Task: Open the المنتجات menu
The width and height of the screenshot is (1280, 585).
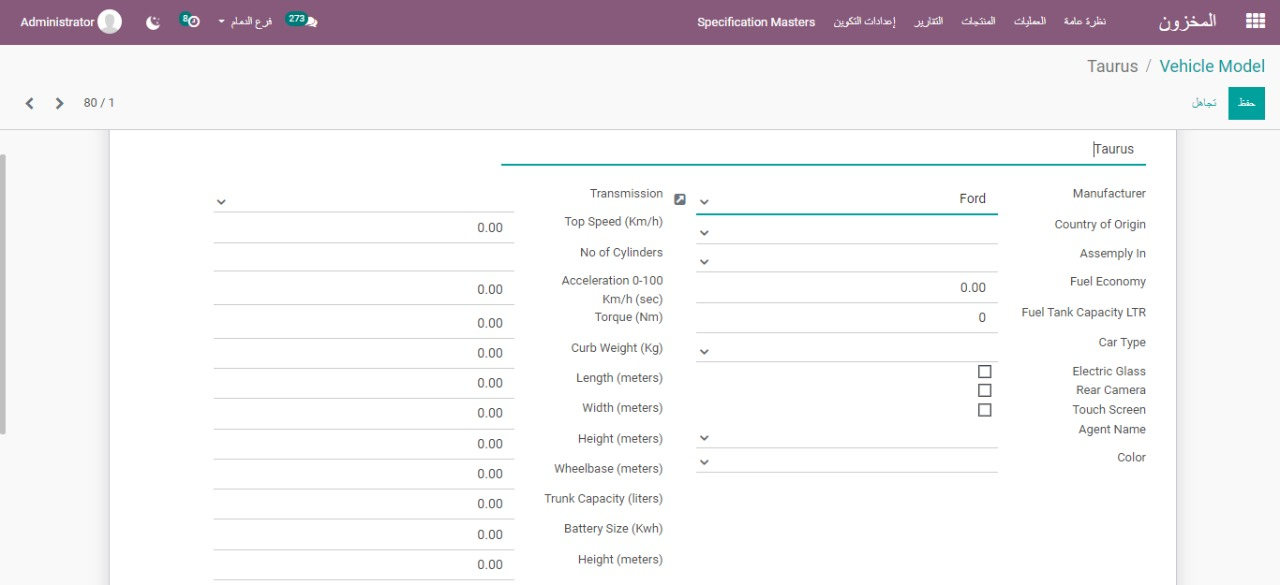Action: (978, 22)
